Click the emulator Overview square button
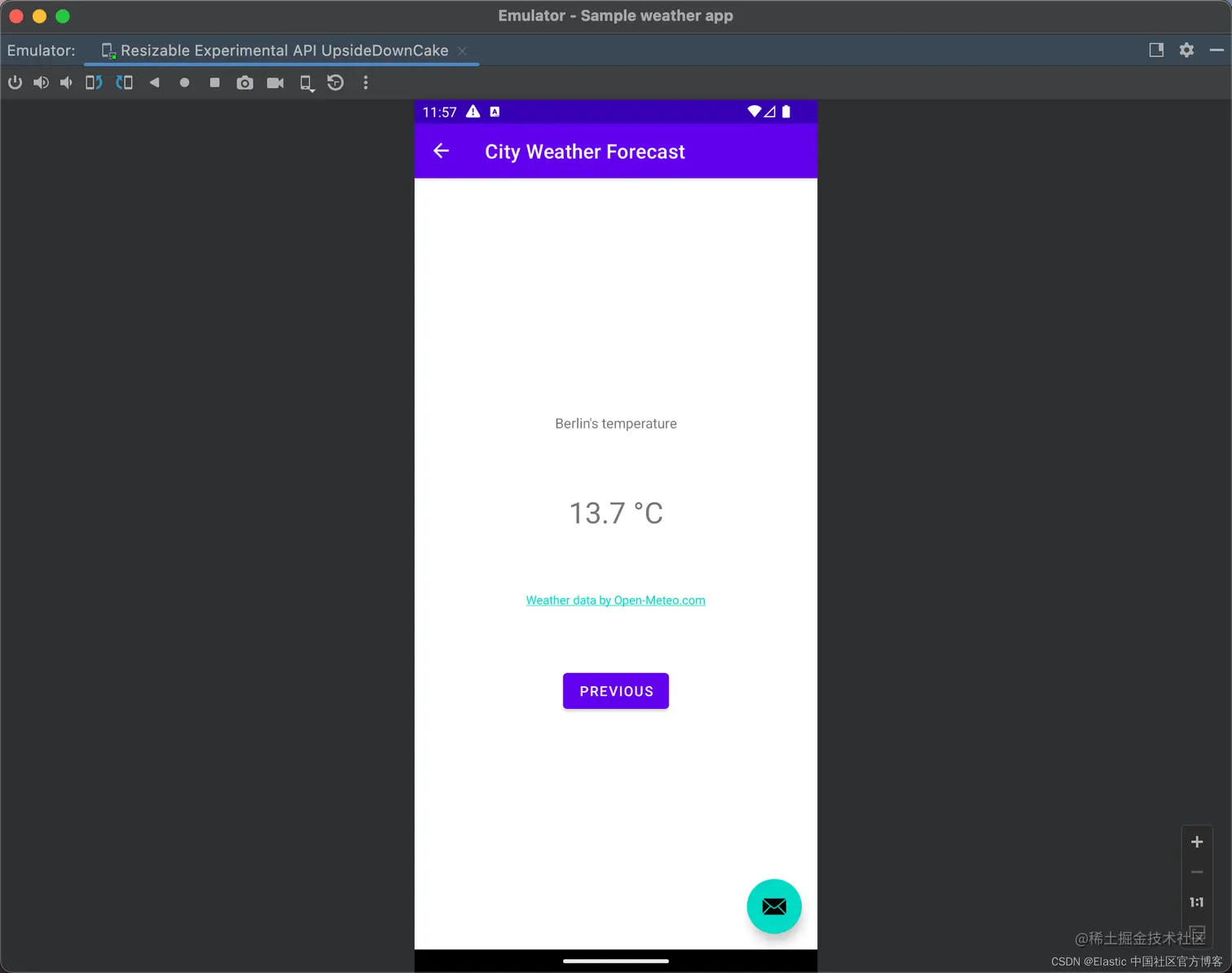Viewport: 1232px width, 973px height. coord(214,82)
